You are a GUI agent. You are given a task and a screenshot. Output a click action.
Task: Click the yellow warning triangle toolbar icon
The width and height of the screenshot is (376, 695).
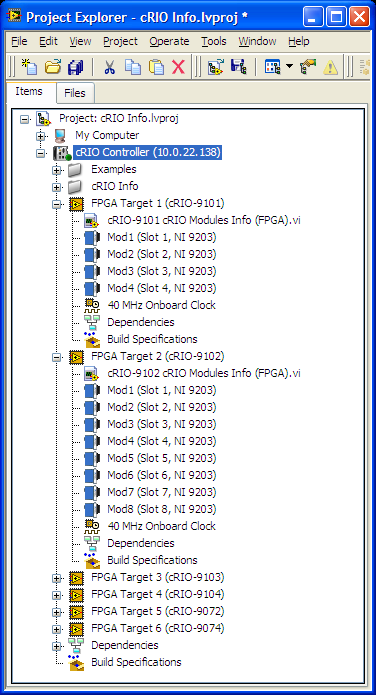tap(330, 67)
